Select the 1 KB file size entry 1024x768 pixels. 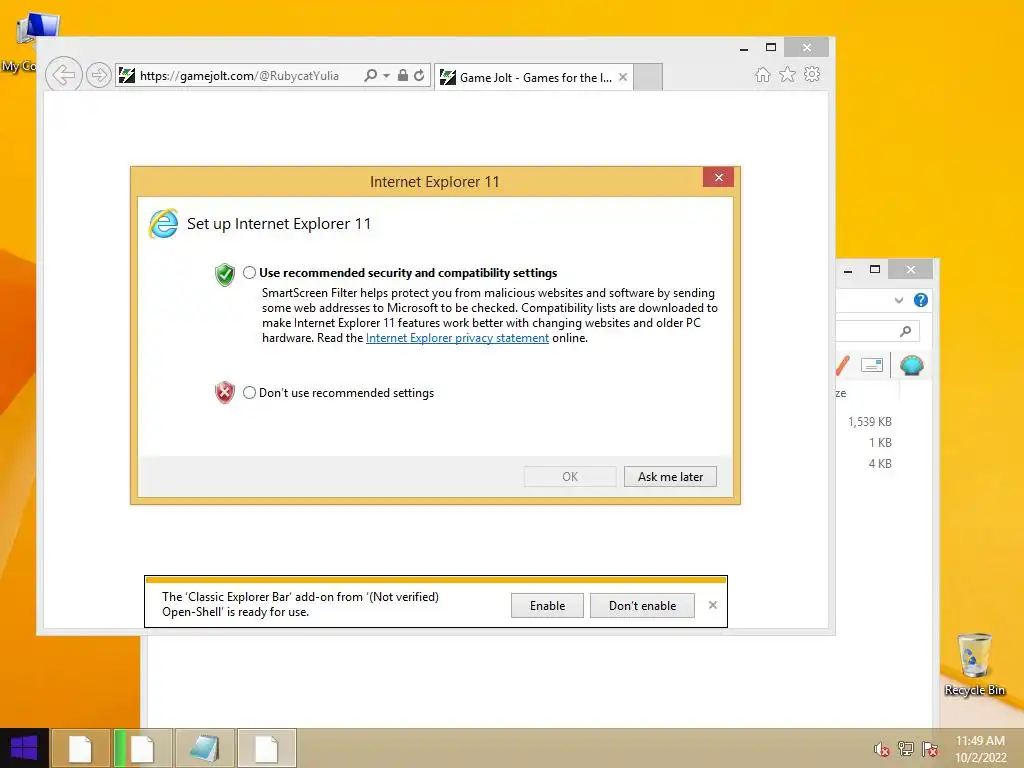click(x=880, y=443)
